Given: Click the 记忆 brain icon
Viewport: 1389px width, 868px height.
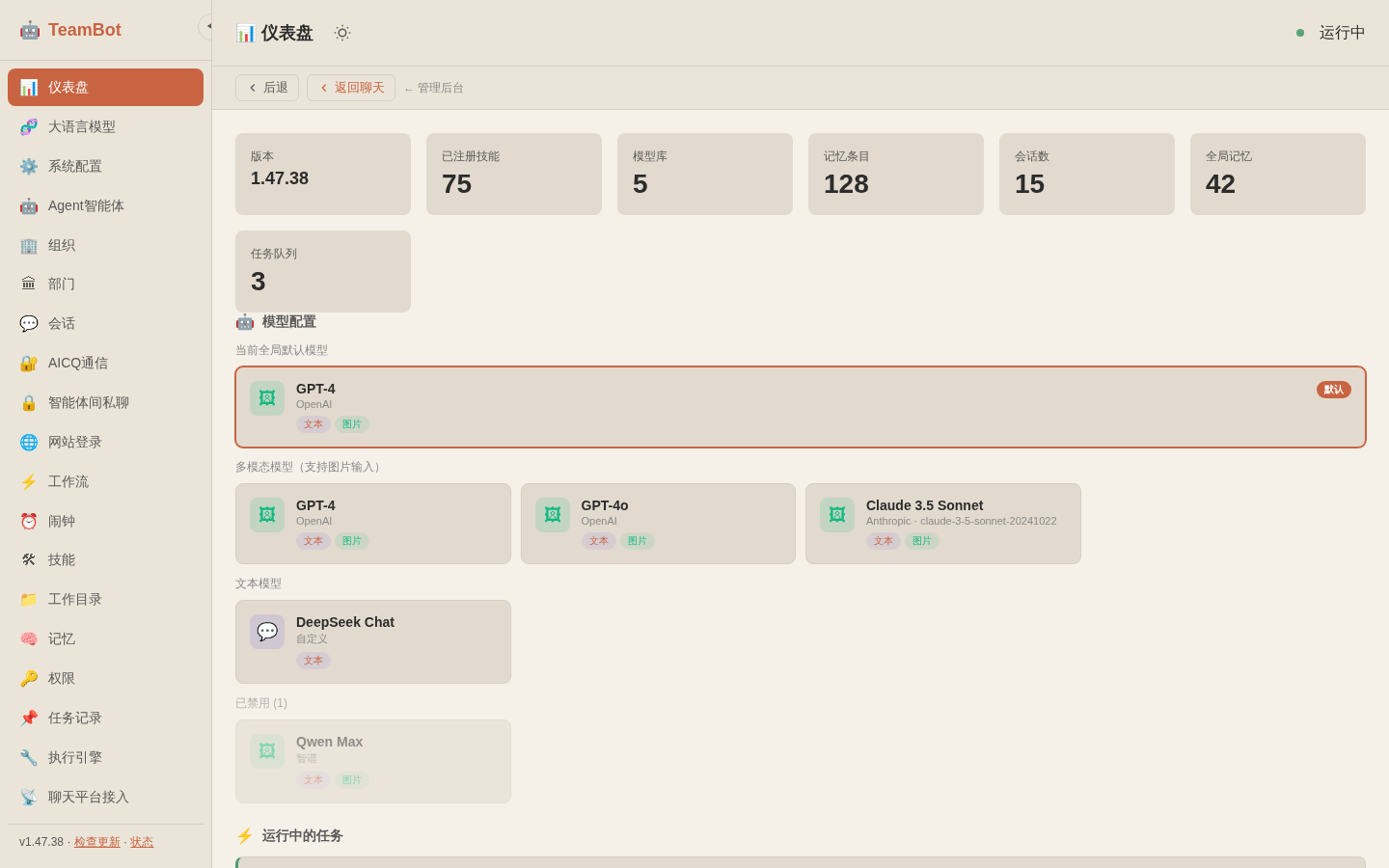Looking at the screenshot, I should [x=29, y=638].
